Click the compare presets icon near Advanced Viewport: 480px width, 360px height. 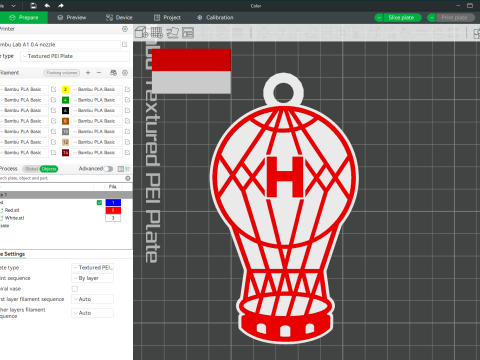tap(121, 169)
